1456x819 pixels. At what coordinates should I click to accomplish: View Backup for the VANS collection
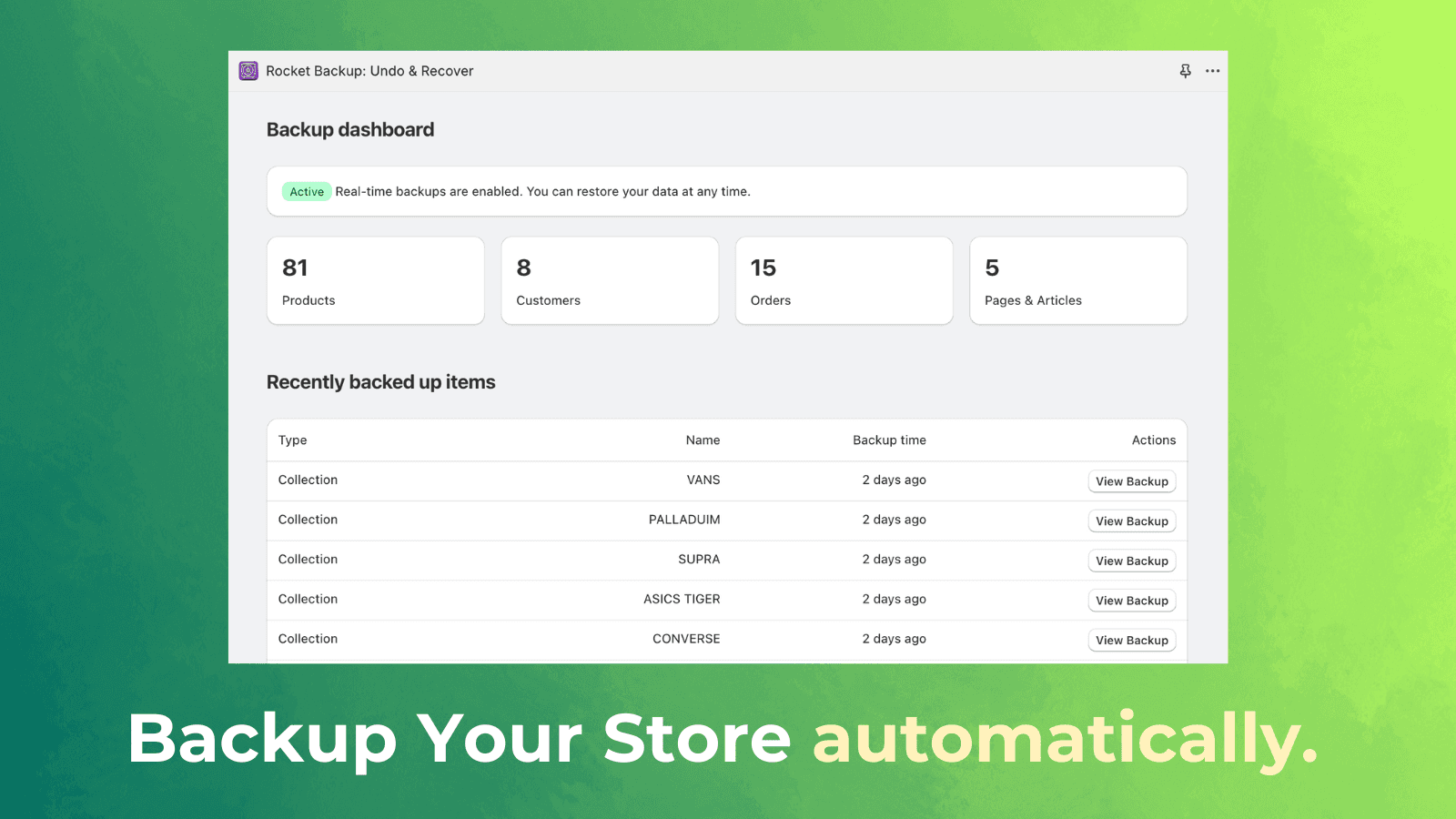point(1132,480)
